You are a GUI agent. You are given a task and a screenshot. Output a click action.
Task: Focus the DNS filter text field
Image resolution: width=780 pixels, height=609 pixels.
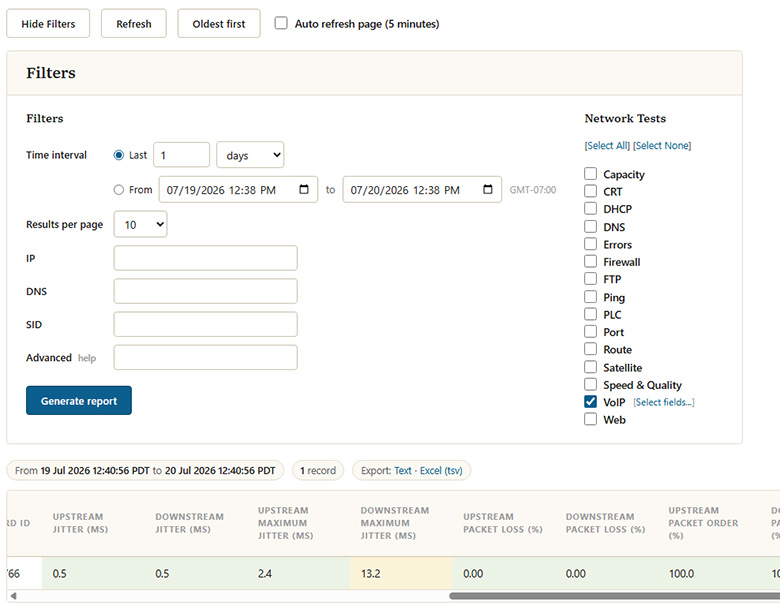(205, 291)
